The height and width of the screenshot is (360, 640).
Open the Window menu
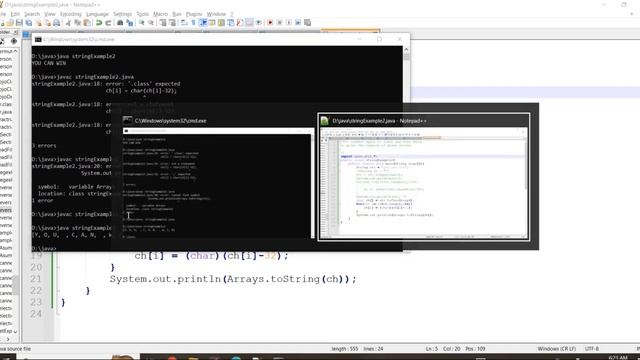click(216, 14)
